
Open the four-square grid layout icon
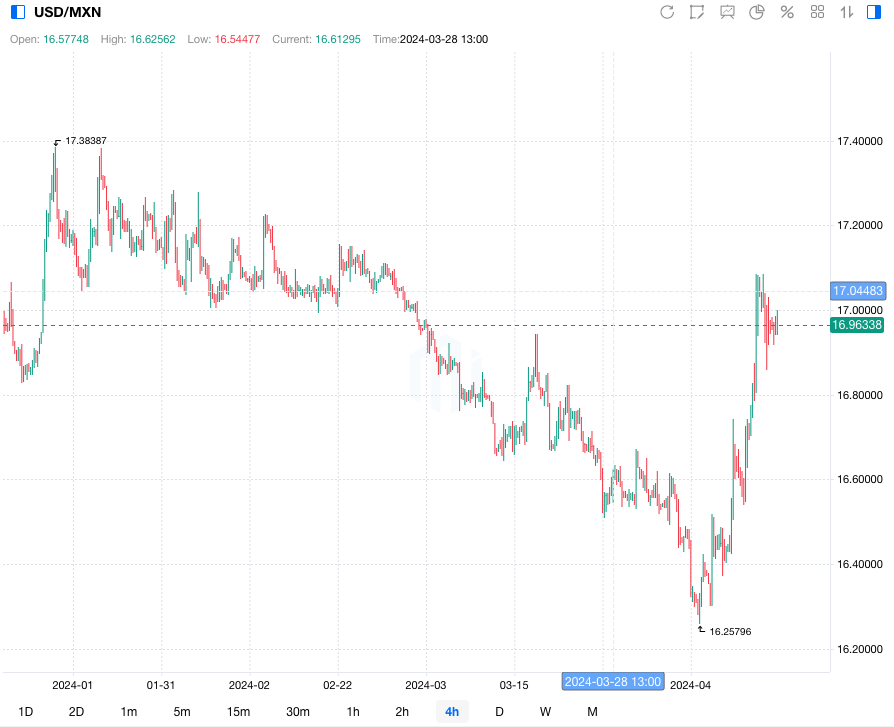[817, 12]
